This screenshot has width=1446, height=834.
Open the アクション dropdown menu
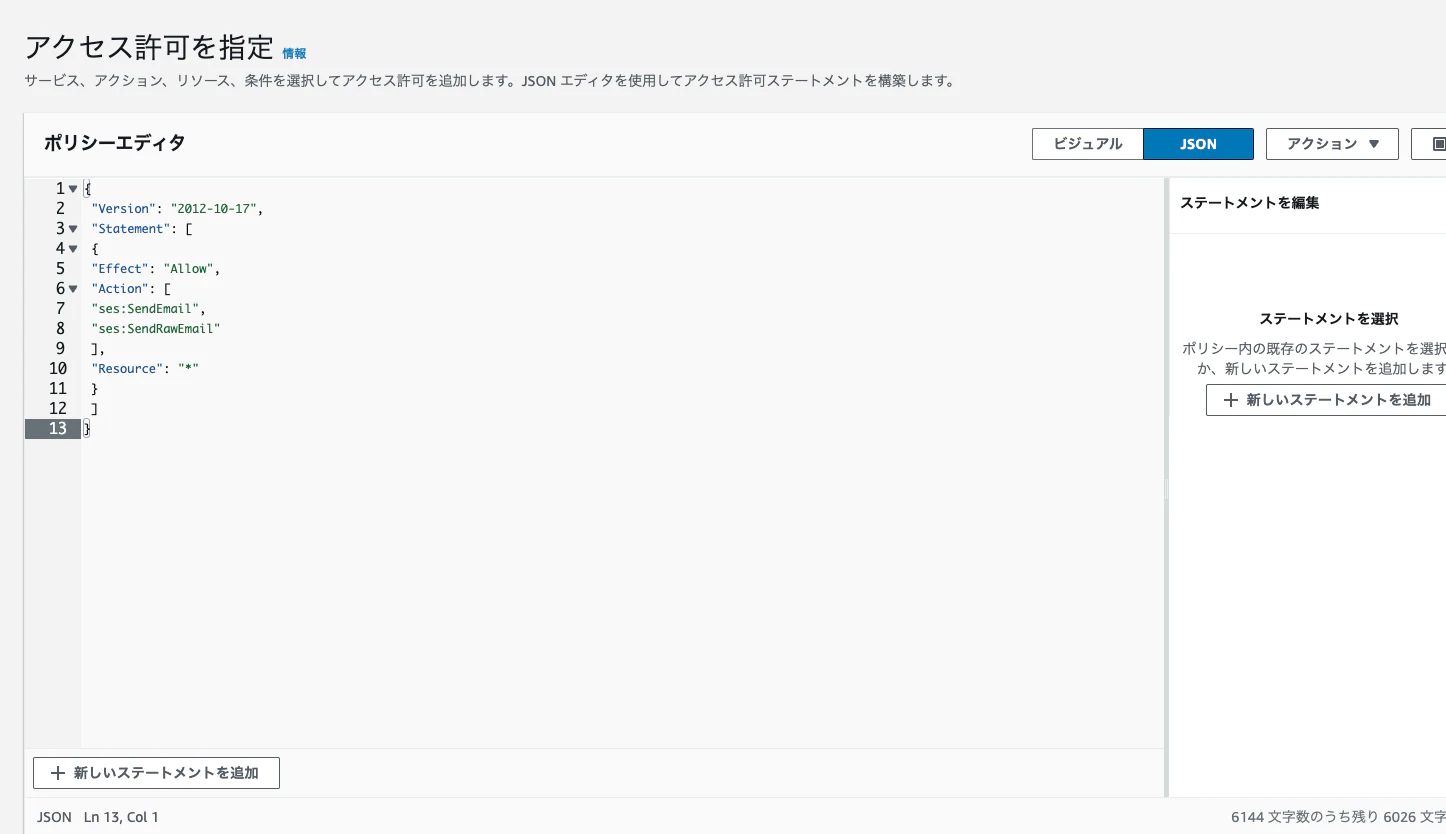coord(1332,144)
